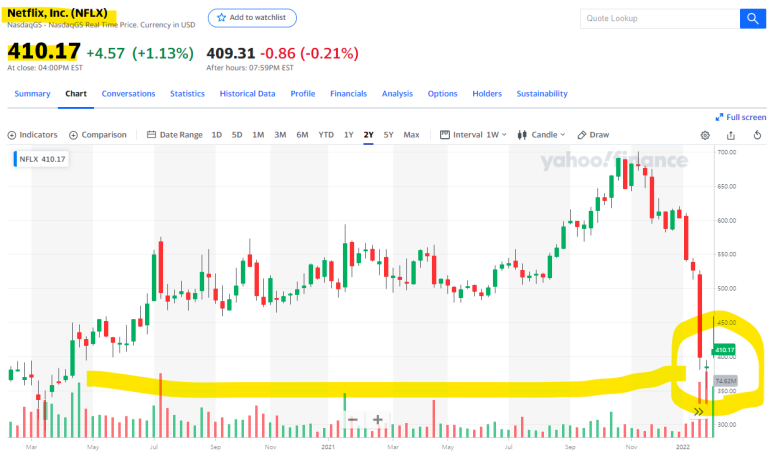Open the Conversations tab
773x456 pixels.
tap(128, 94)
